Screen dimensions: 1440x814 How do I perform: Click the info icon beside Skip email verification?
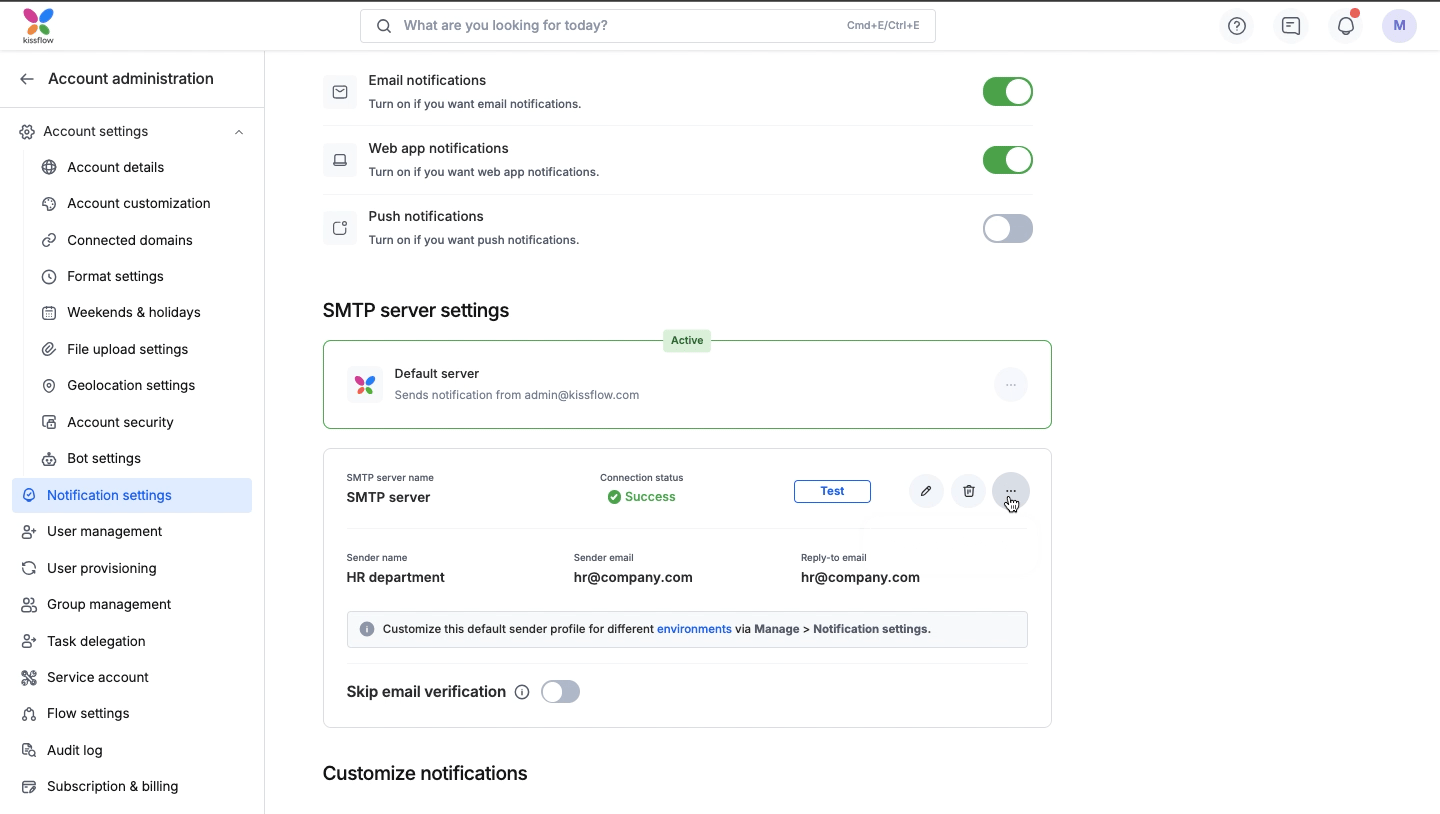coord(522,692)
